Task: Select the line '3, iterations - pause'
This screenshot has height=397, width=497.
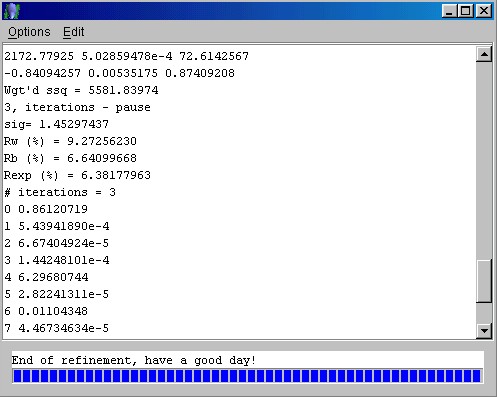Action: tap(77, 107)
